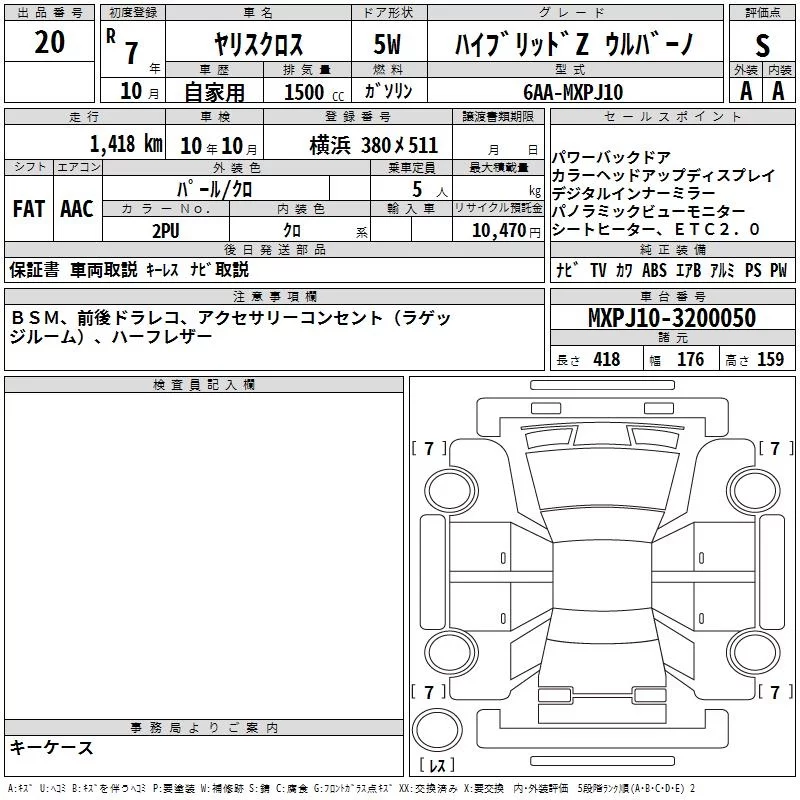Image resolution: width=800 pixels, height=800 pixels.
Task: Click the [レス] spare tire label
Action: click(x=437, y=765)
